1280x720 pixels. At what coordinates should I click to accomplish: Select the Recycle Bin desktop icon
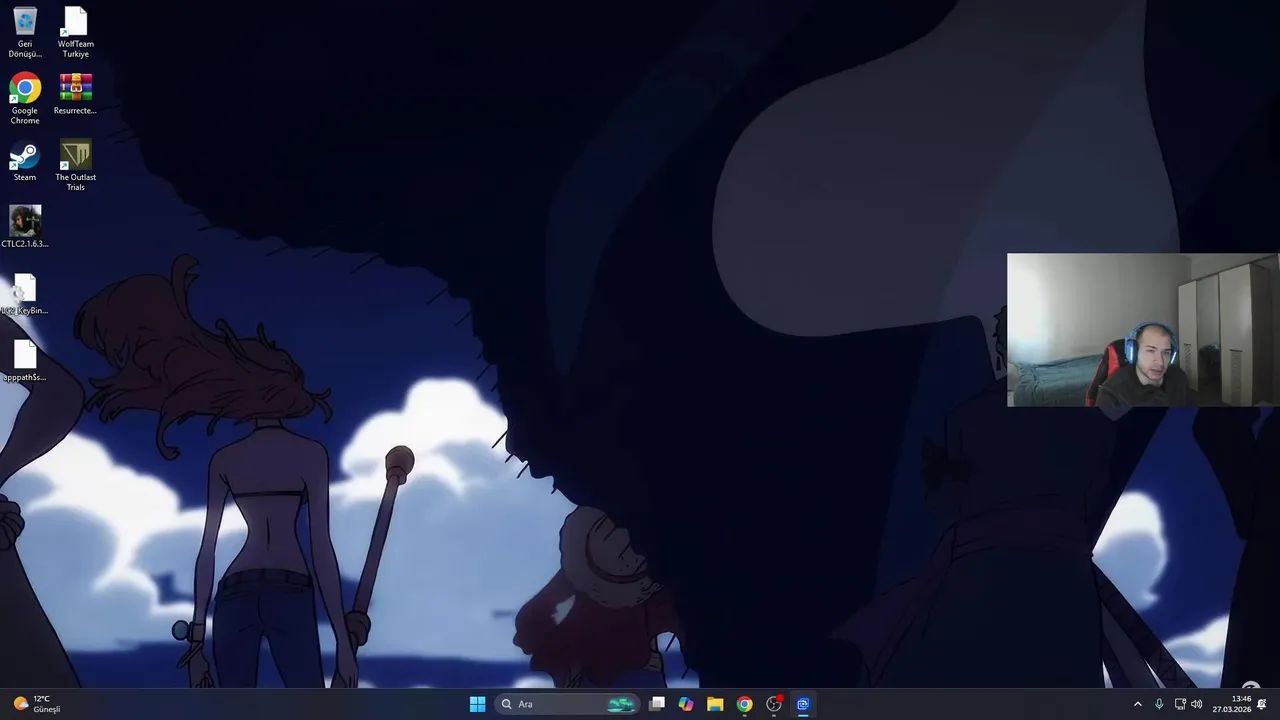pos(25,31)
